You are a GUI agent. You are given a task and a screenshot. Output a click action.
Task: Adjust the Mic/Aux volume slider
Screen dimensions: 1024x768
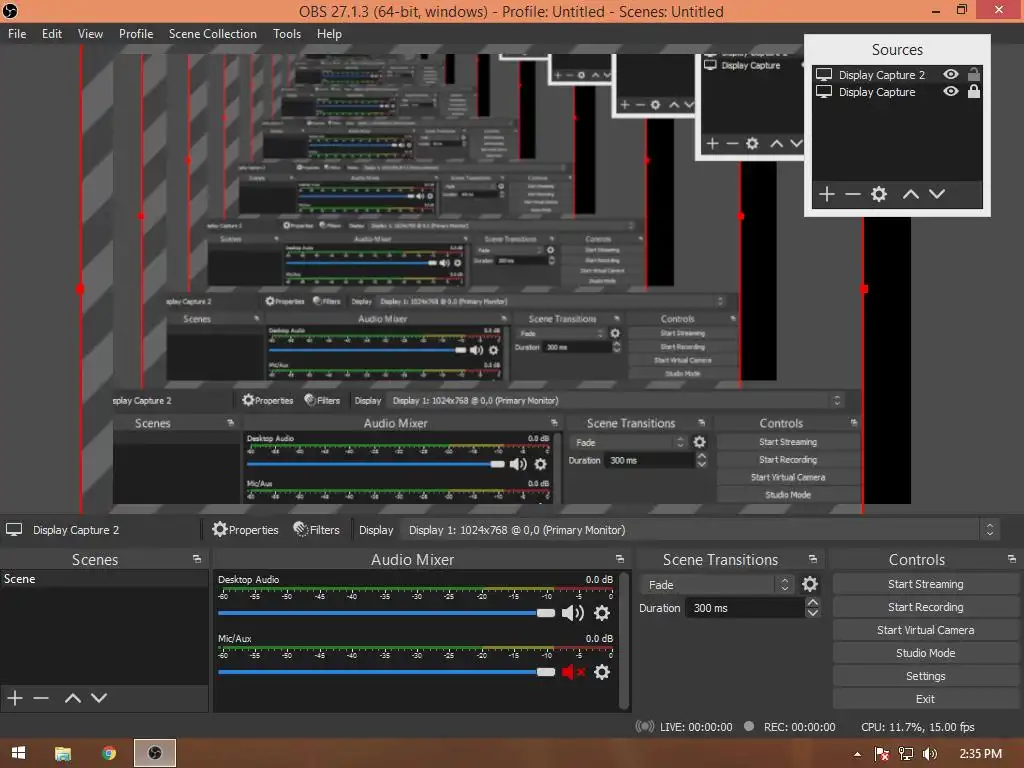tap(387, 672)
